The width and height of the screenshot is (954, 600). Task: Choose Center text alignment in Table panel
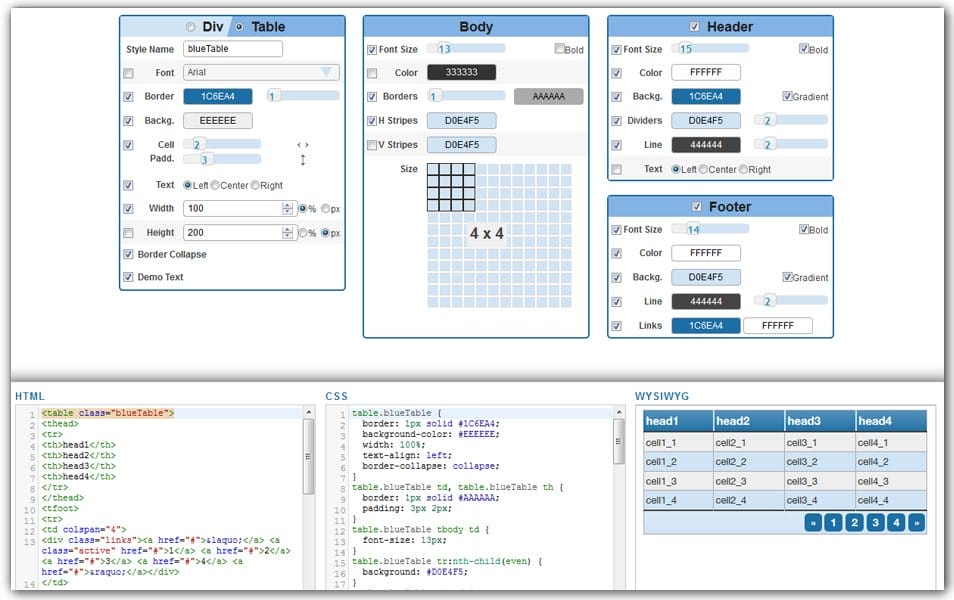click(213, 185)
